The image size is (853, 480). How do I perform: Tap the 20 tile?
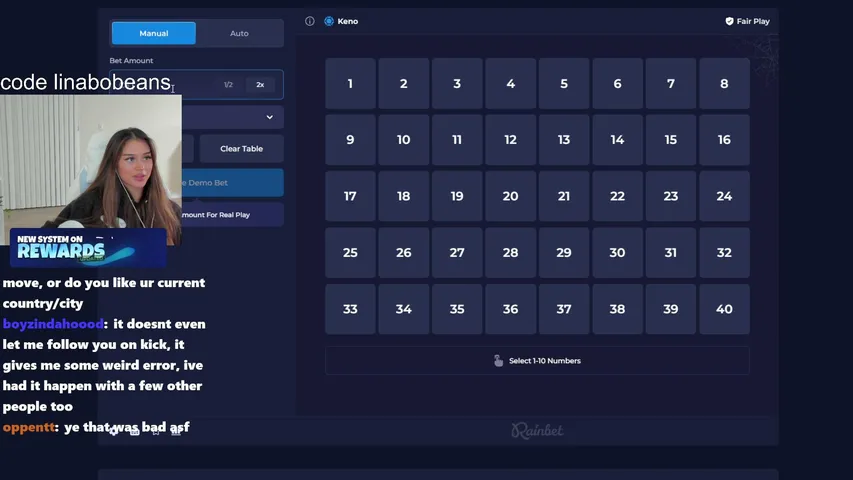click(x=510, y=196)
